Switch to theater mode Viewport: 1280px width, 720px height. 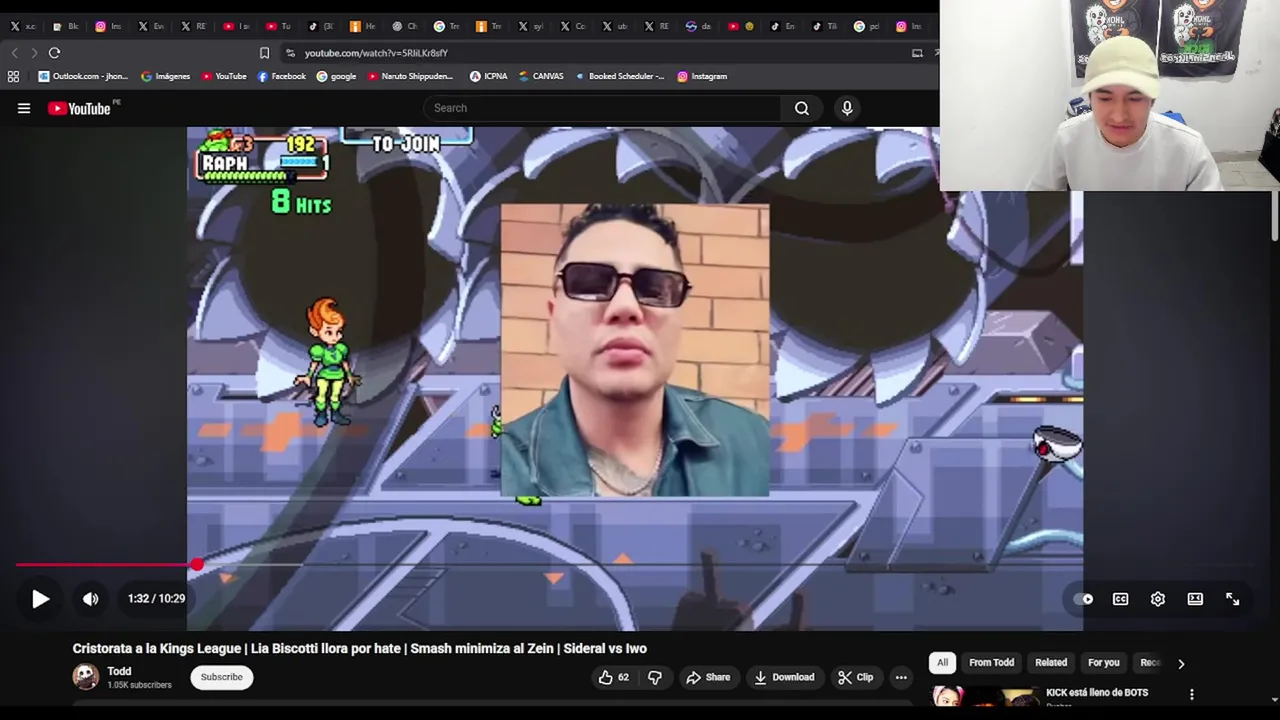tap(1195, 599)
